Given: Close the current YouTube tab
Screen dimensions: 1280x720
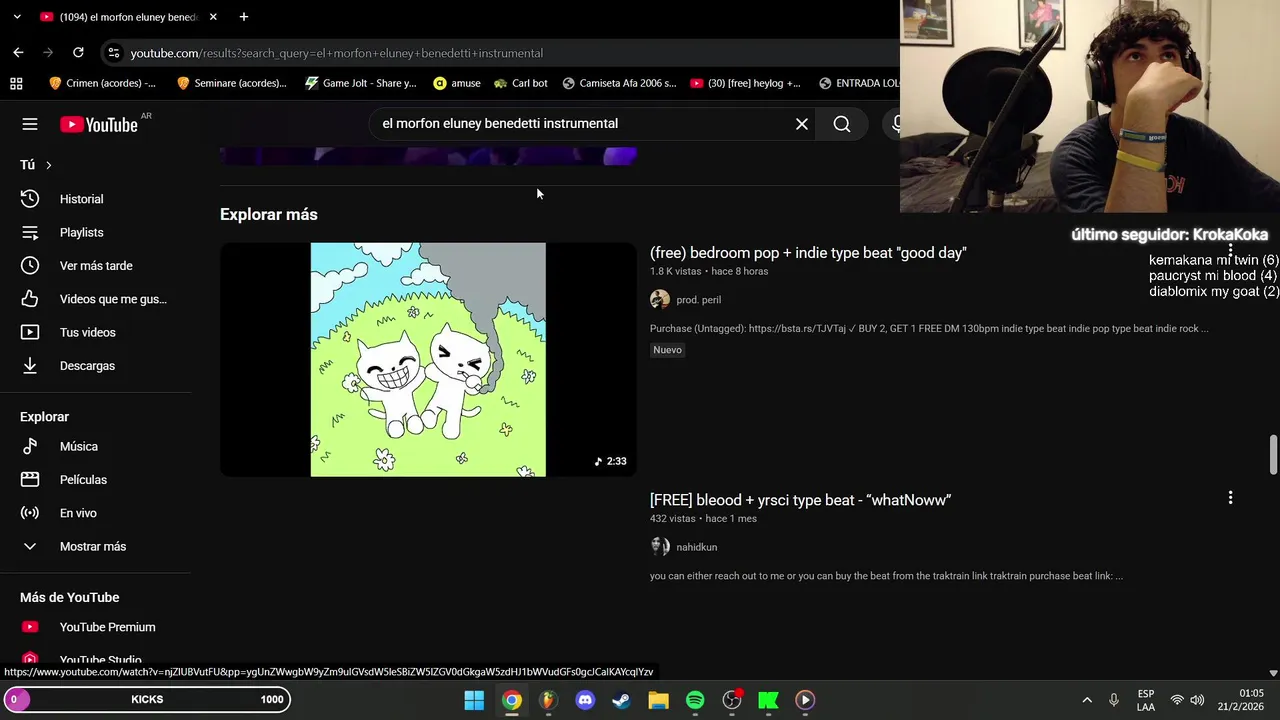Looking at the screenshot, I should [x=213, y=17].
